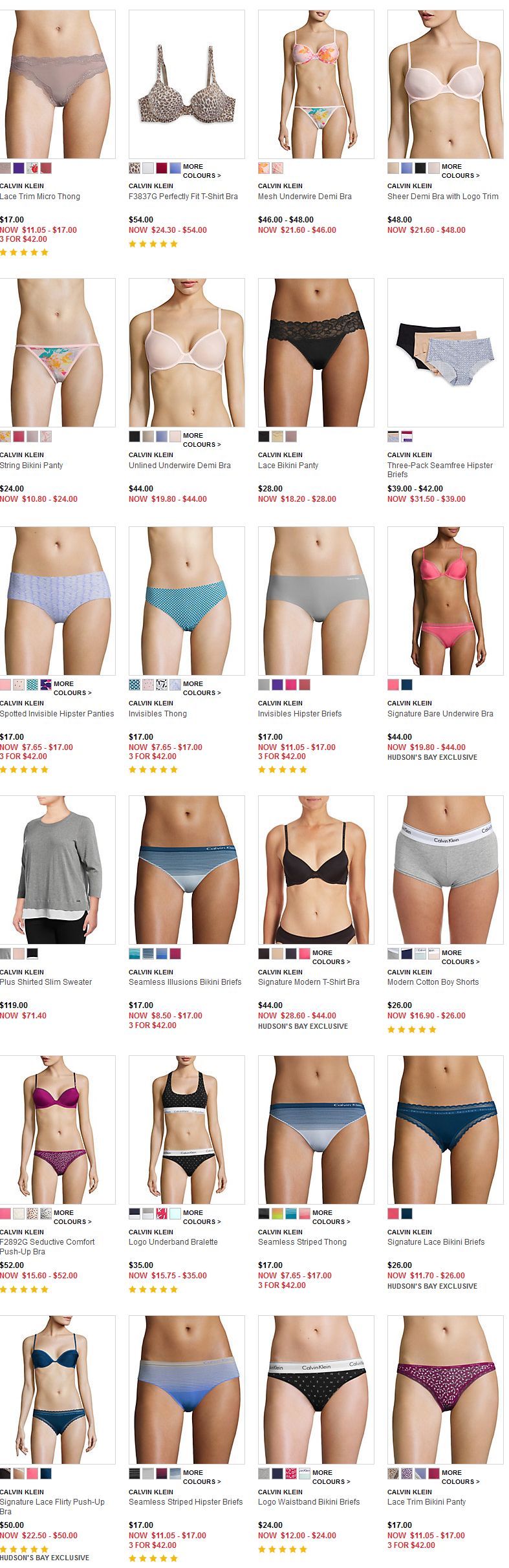
Task: Open the Plus Shirted Slim Sweater thumbnail
Action: pos(58,869)
